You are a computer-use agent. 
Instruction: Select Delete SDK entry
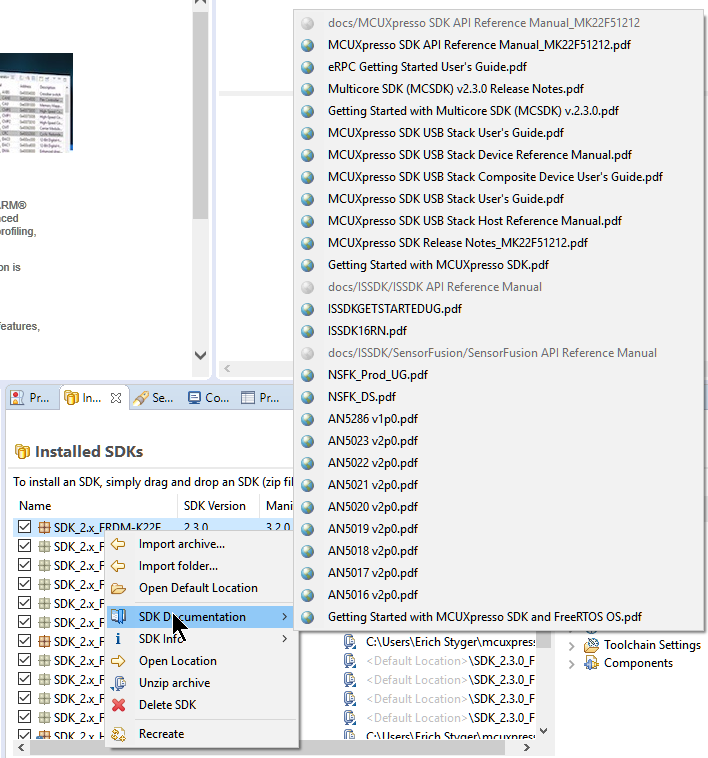tap(167, 705)
